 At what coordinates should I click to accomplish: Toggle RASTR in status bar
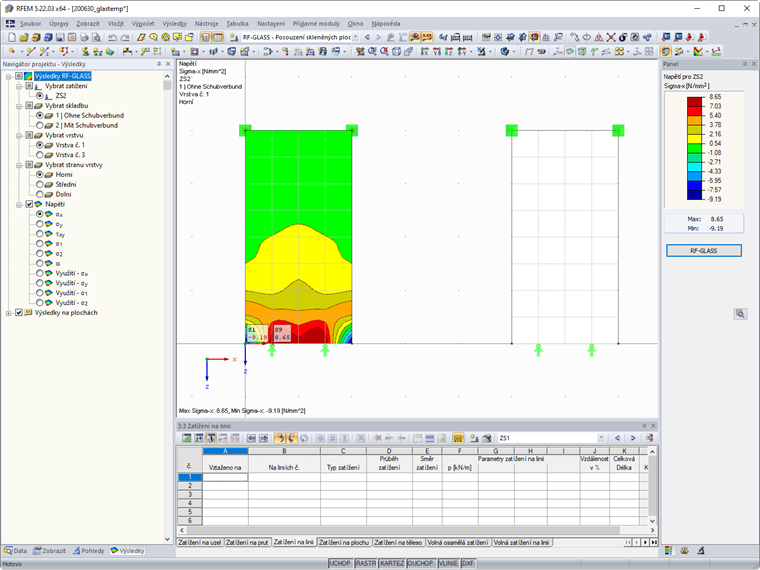pos(365,563)
